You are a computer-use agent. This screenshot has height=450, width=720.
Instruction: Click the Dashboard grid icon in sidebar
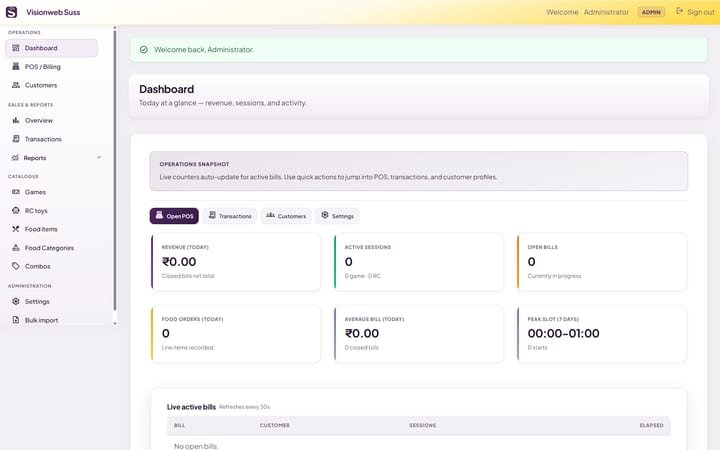pos(16,48)
